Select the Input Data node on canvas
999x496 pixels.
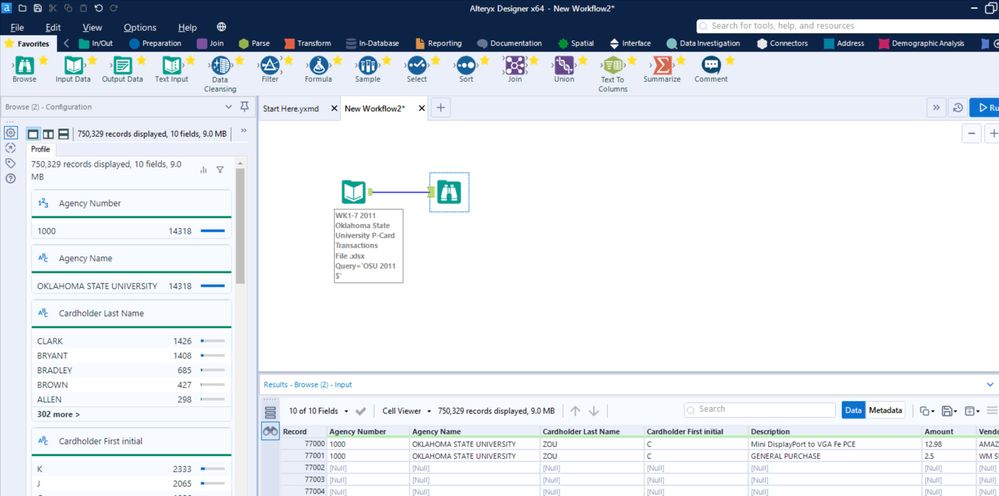[354, 192]
